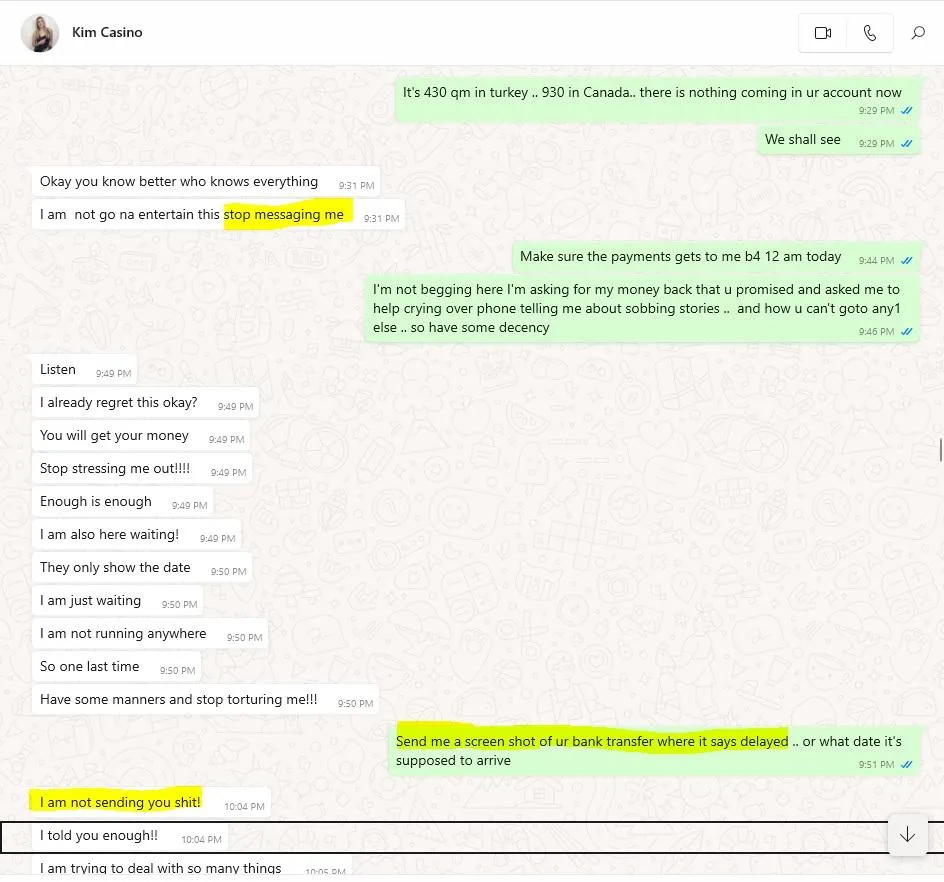The image size is (944, 882).
Task: Select "Have some manners and stop torturing me!!!"
Action: point(205,700)
